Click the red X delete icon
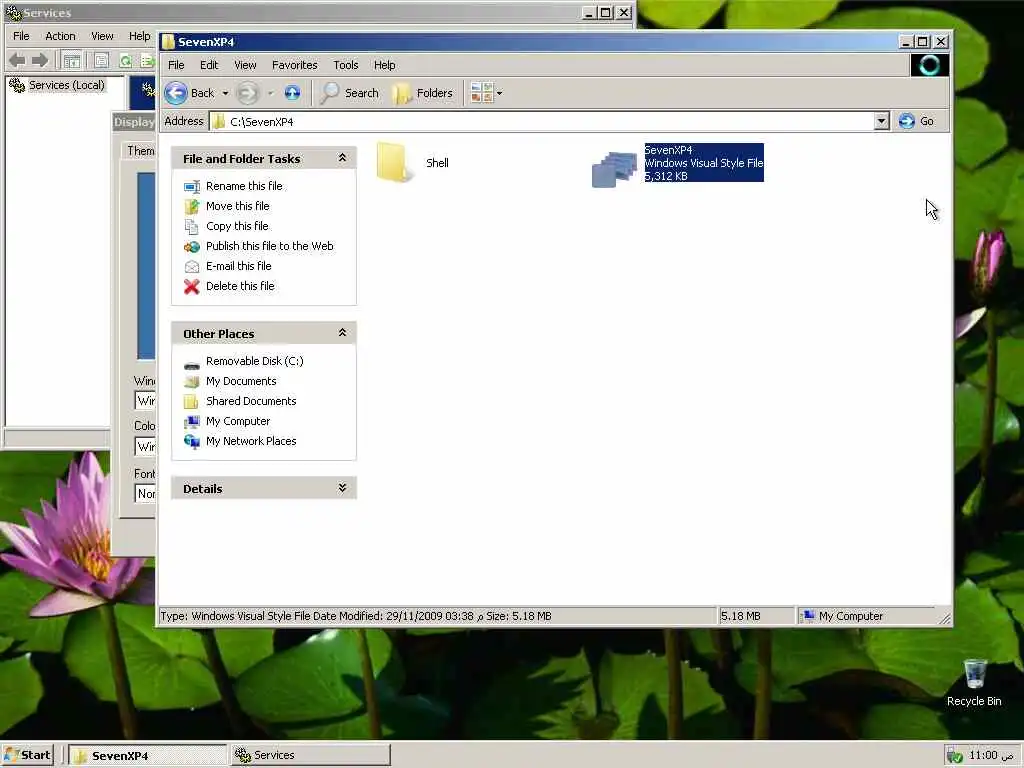This screenshot has height=768, width=1024. pos(191,287)
